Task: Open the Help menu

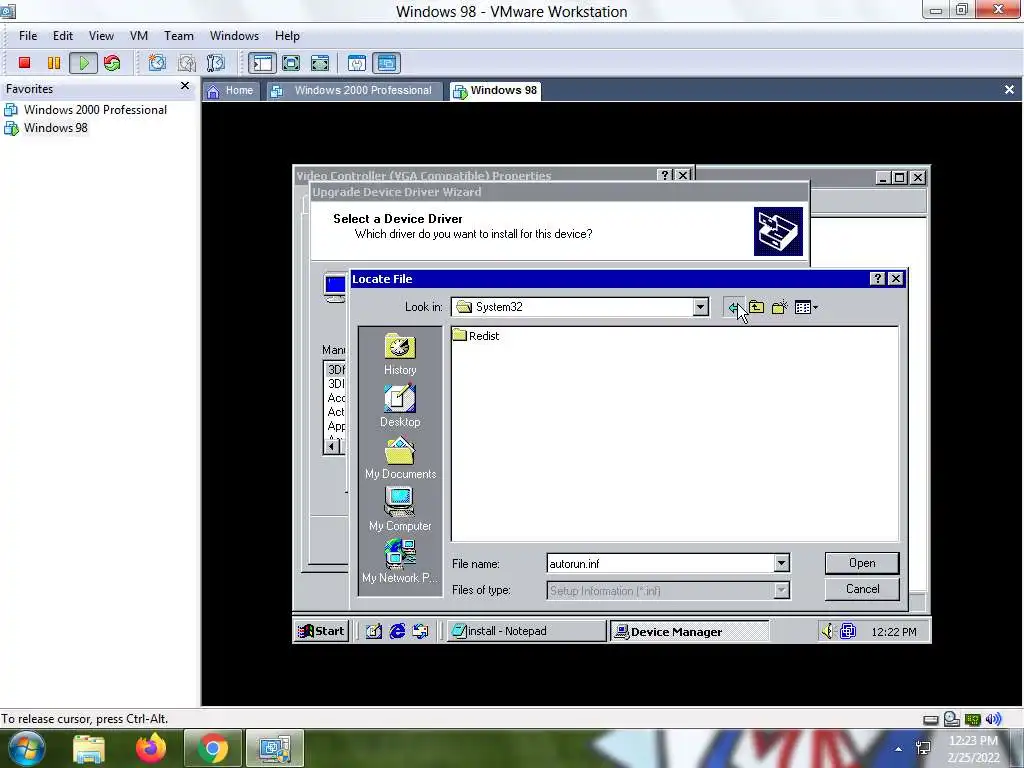Action: click(287, 36)
